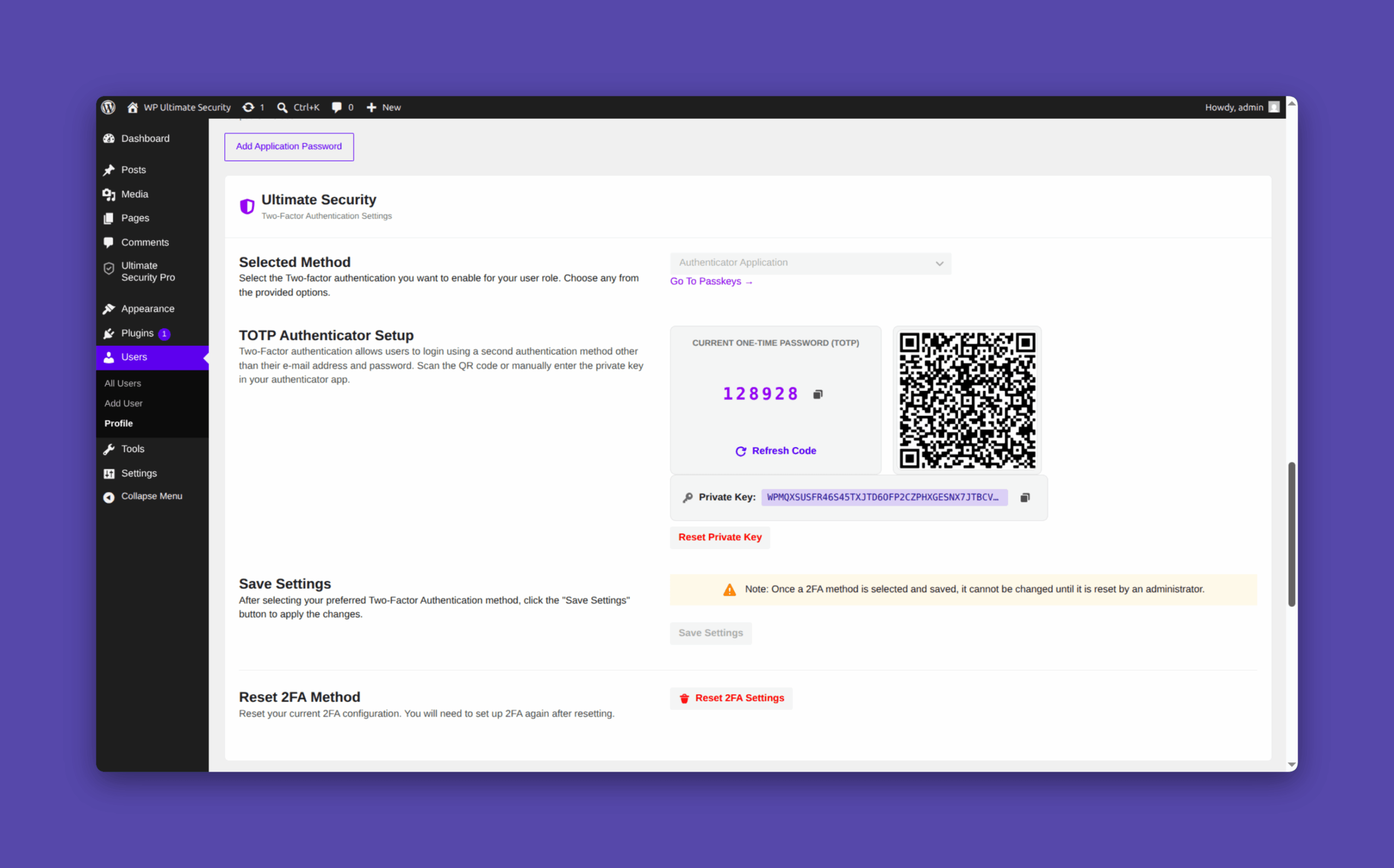The width and height of the screenshot is (1394, 868).
Task: Open Posts in the sidebar menu
Action: tap(152, 170)
